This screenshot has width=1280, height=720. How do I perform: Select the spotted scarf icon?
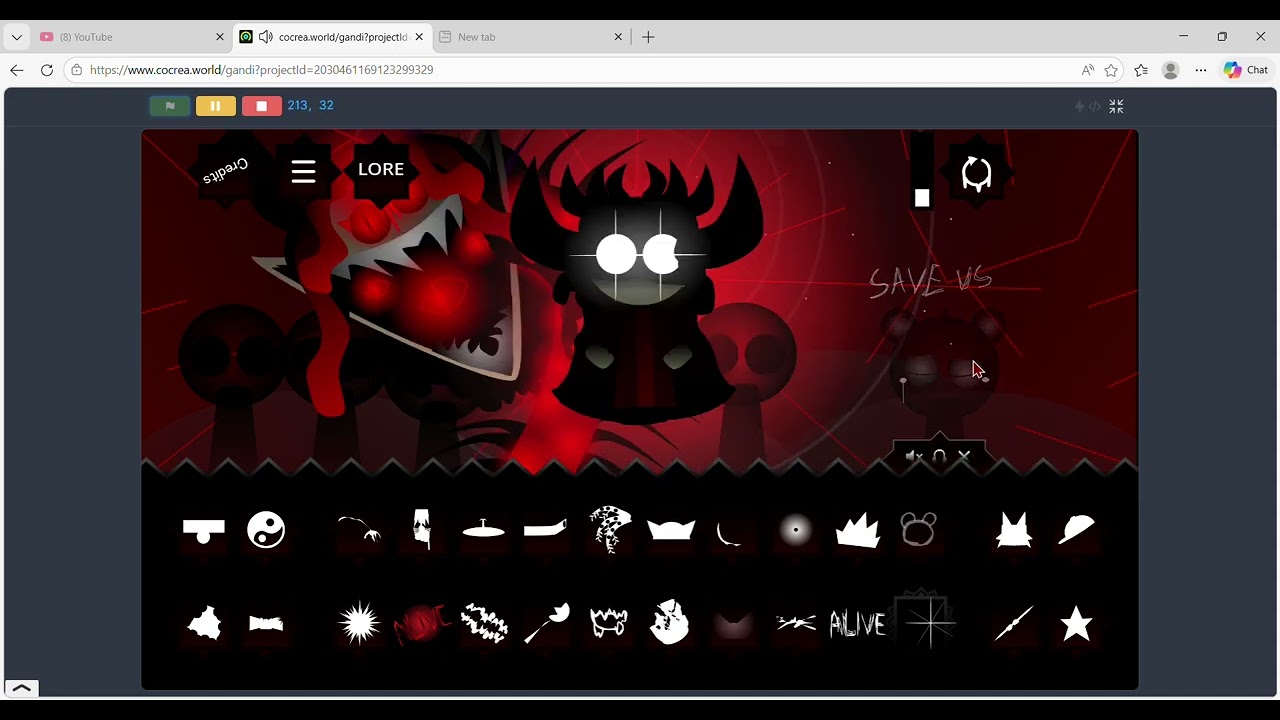tap(609, 529)
